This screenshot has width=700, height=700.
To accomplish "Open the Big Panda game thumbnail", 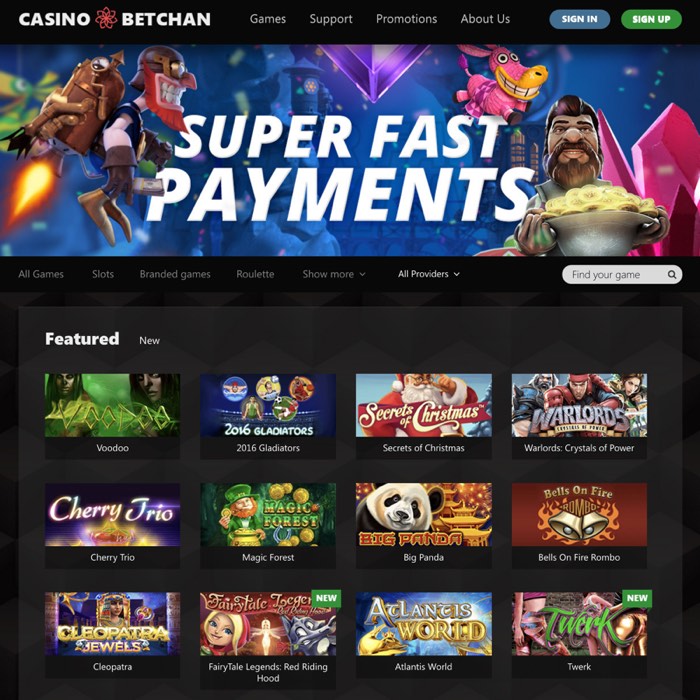I will coord(424,515).
